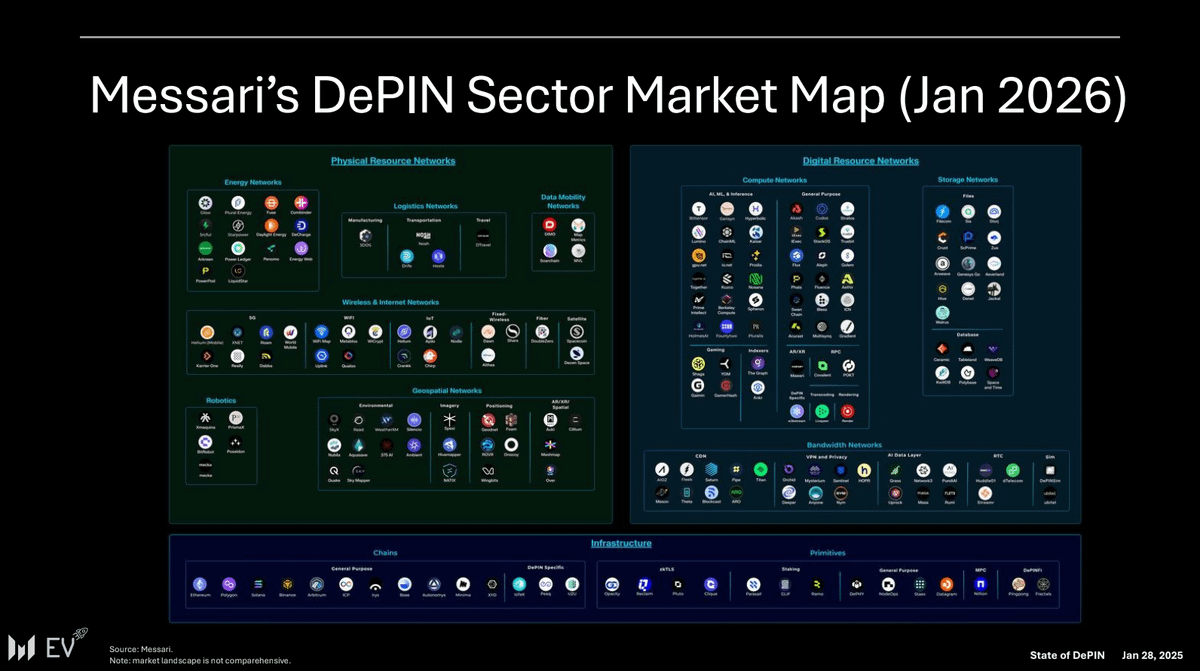The image size is (1200, 671).
Task: Click The Graph indexer logo
Action: (758, 363)
